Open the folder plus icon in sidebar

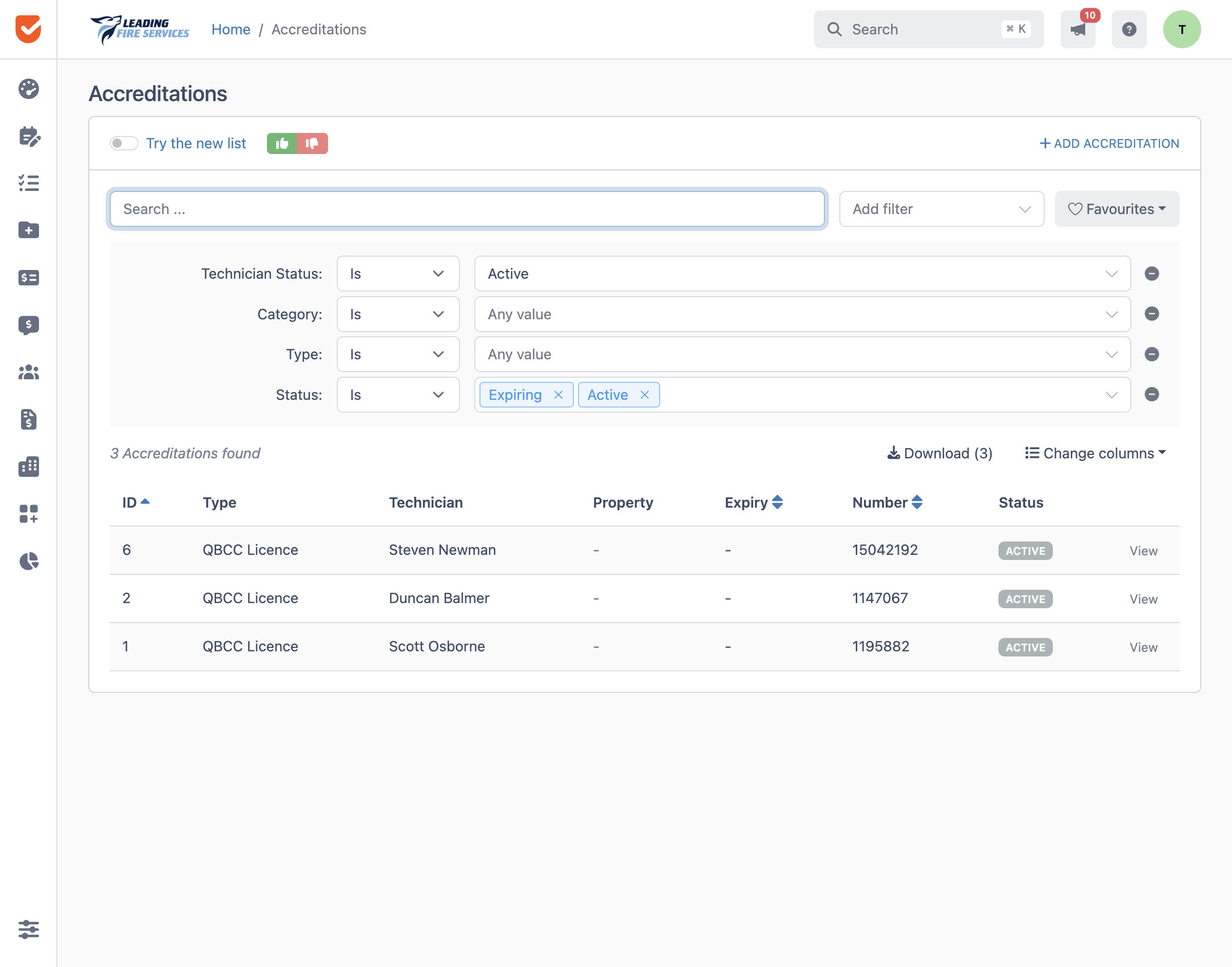tap(28, 230)
